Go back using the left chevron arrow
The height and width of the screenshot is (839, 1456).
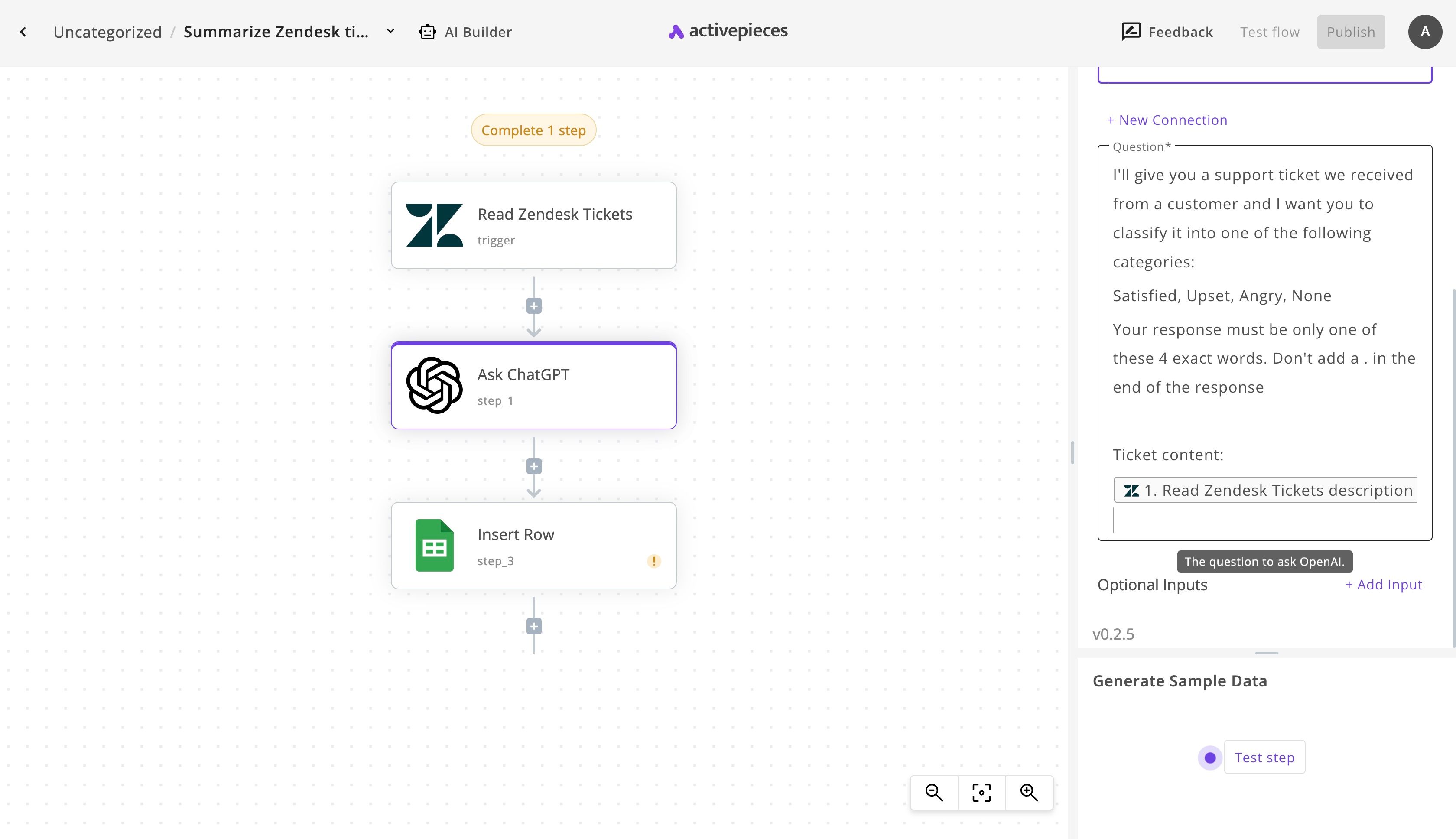click(23, 32)
